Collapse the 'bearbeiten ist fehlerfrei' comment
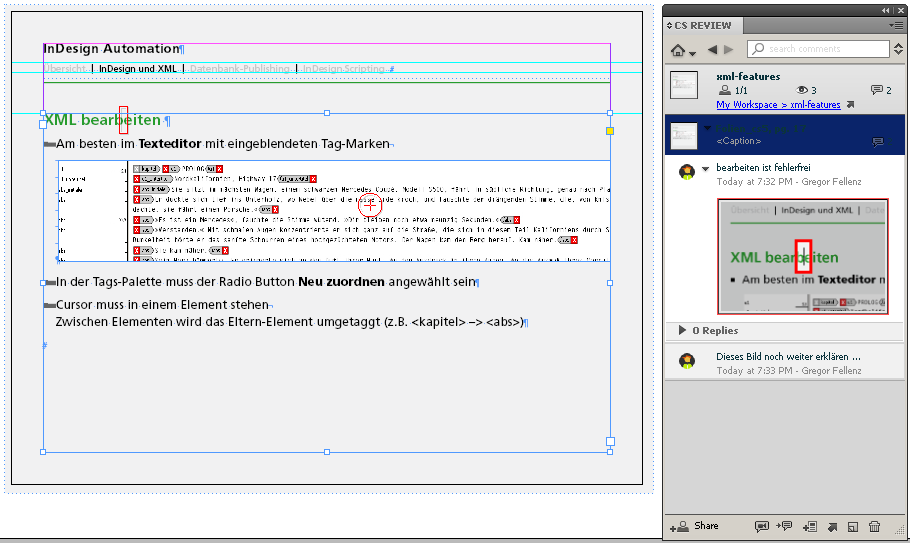Image resolution: width=910 pixels, height=543 pixels. [x=706, y=169]
